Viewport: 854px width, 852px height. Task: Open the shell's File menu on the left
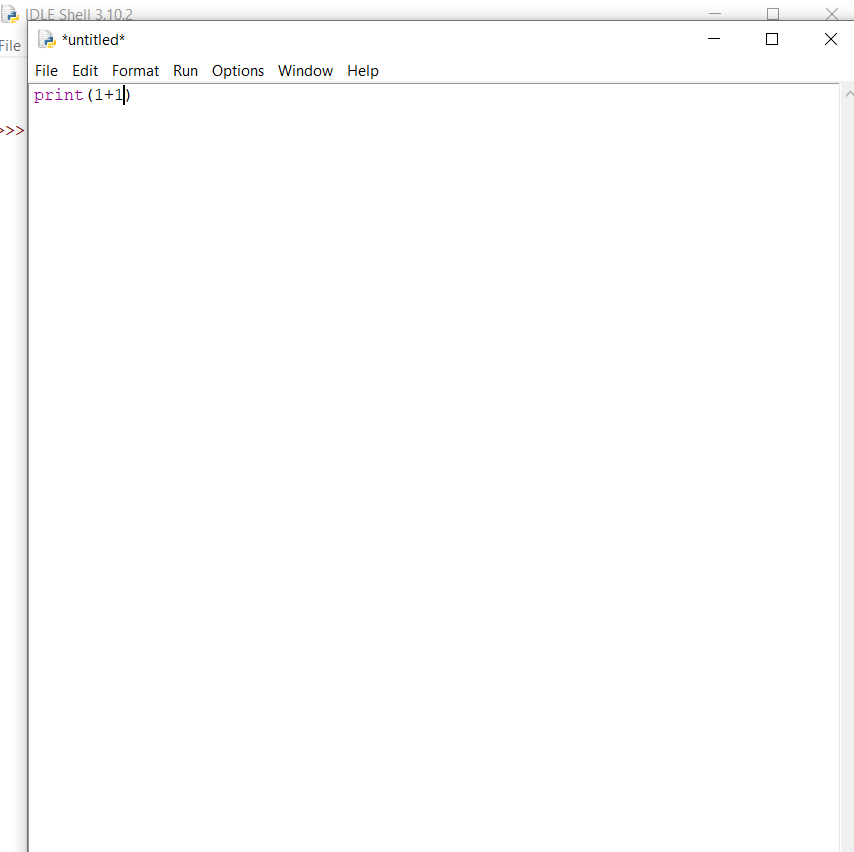point(10,45)
